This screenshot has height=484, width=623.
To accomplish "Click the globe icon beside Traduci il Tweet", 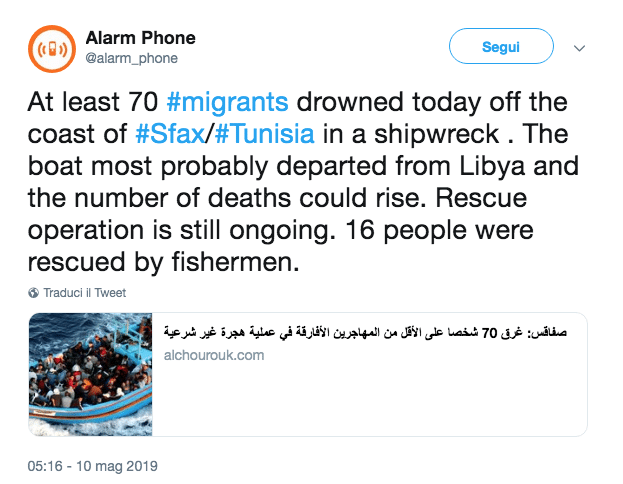I will click(x=34, y=293).
